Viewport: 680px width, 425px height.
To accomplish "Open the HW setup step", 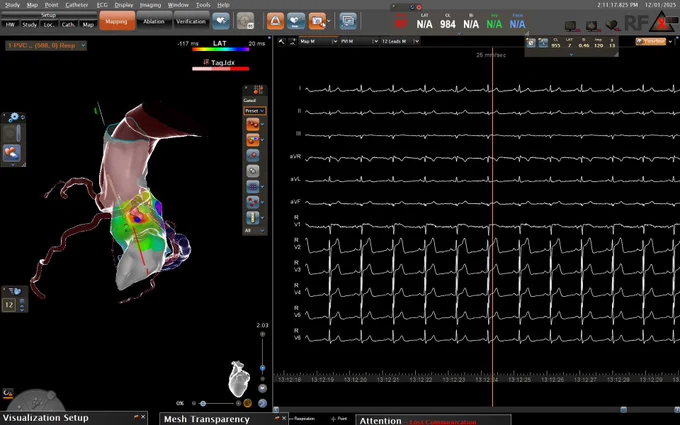I will 10,24.
